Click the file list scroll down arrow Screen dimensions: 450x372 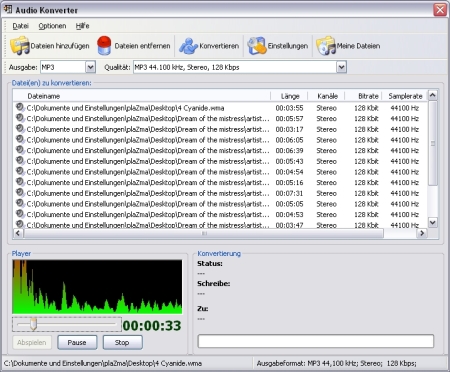coord(433,222)
